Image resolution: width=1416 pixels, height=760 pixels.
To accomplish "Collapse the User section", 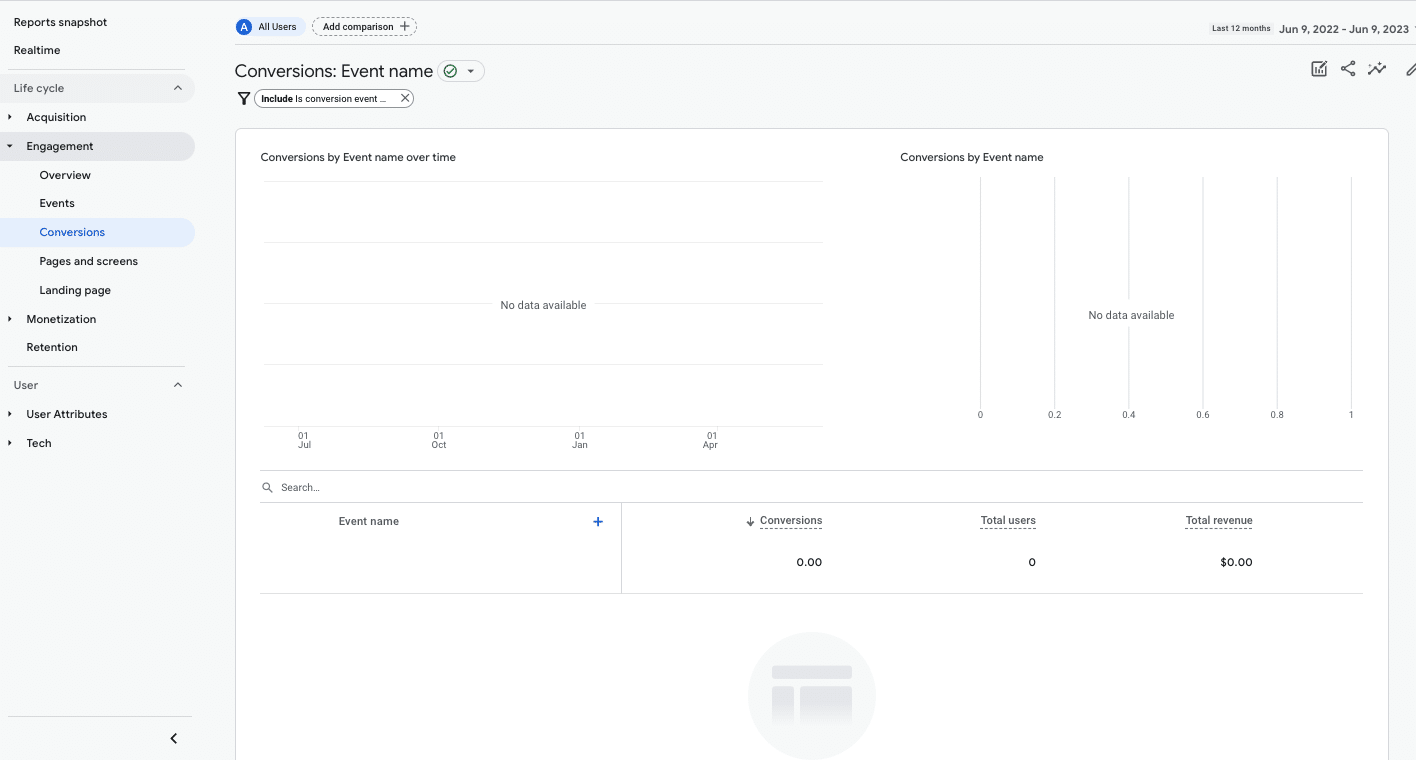I will [178, 385].
